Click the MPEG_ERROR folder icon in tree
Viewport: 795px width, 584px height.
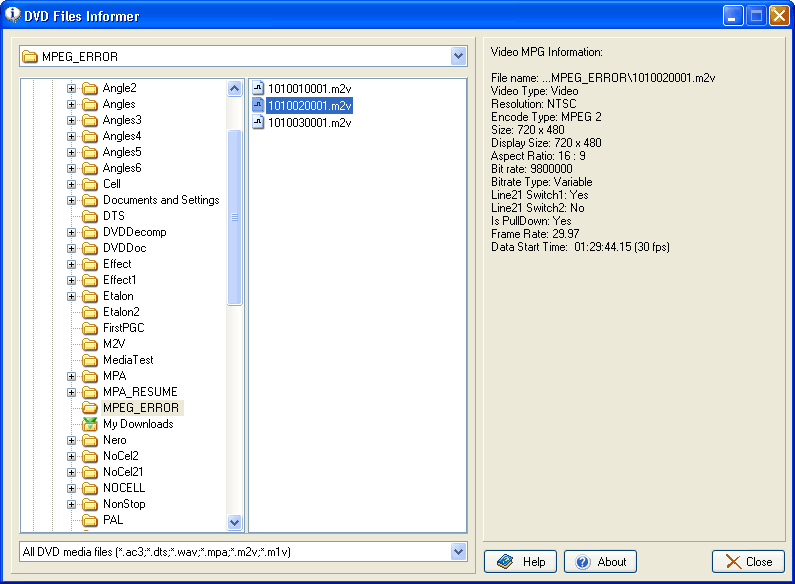point(90,408)
